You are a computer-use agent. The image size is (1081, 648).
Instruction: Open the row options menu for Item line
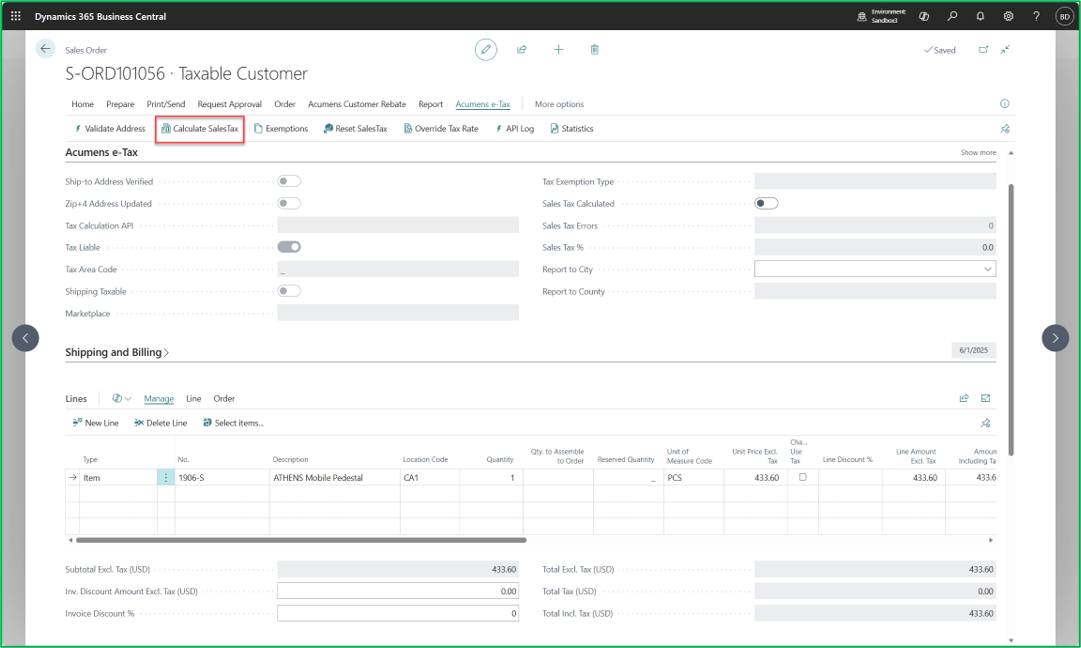165,477
